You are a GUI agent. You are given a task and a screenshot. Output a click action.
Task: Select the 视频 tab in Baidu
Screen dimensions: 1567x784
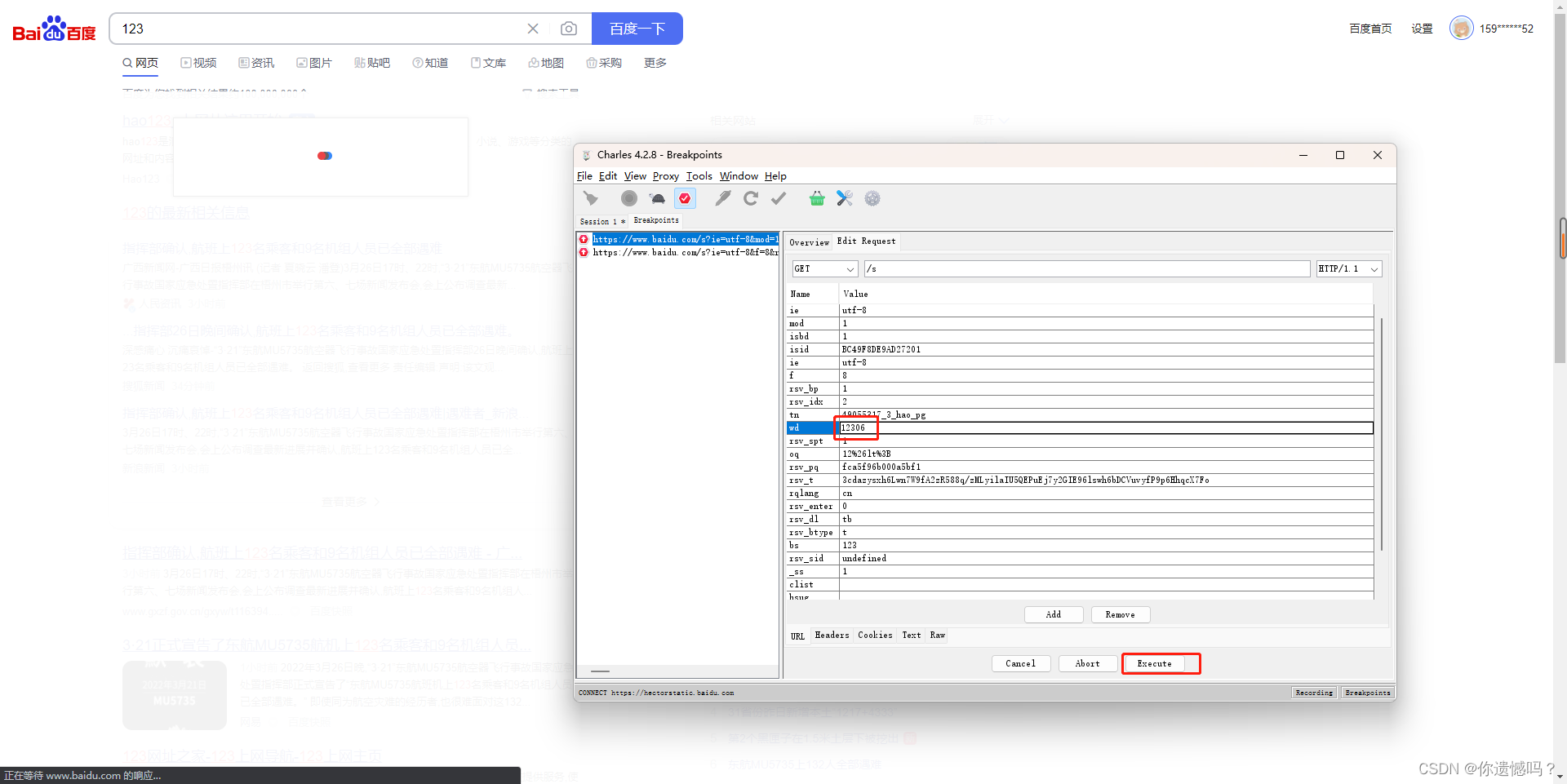pyautogui.click(x=198, y=63)
